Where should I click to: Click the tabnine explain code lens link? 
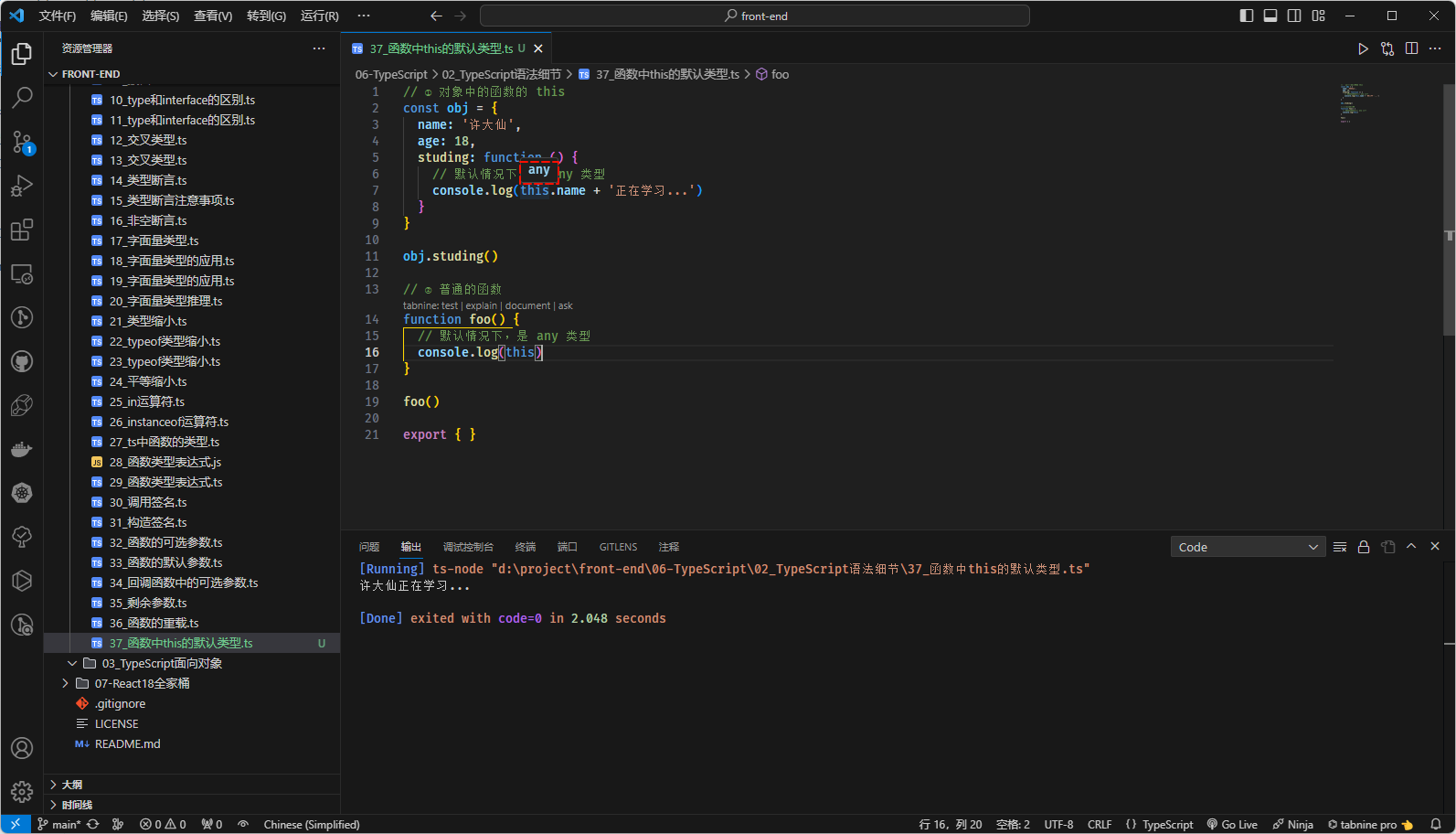tap(481, 305)
